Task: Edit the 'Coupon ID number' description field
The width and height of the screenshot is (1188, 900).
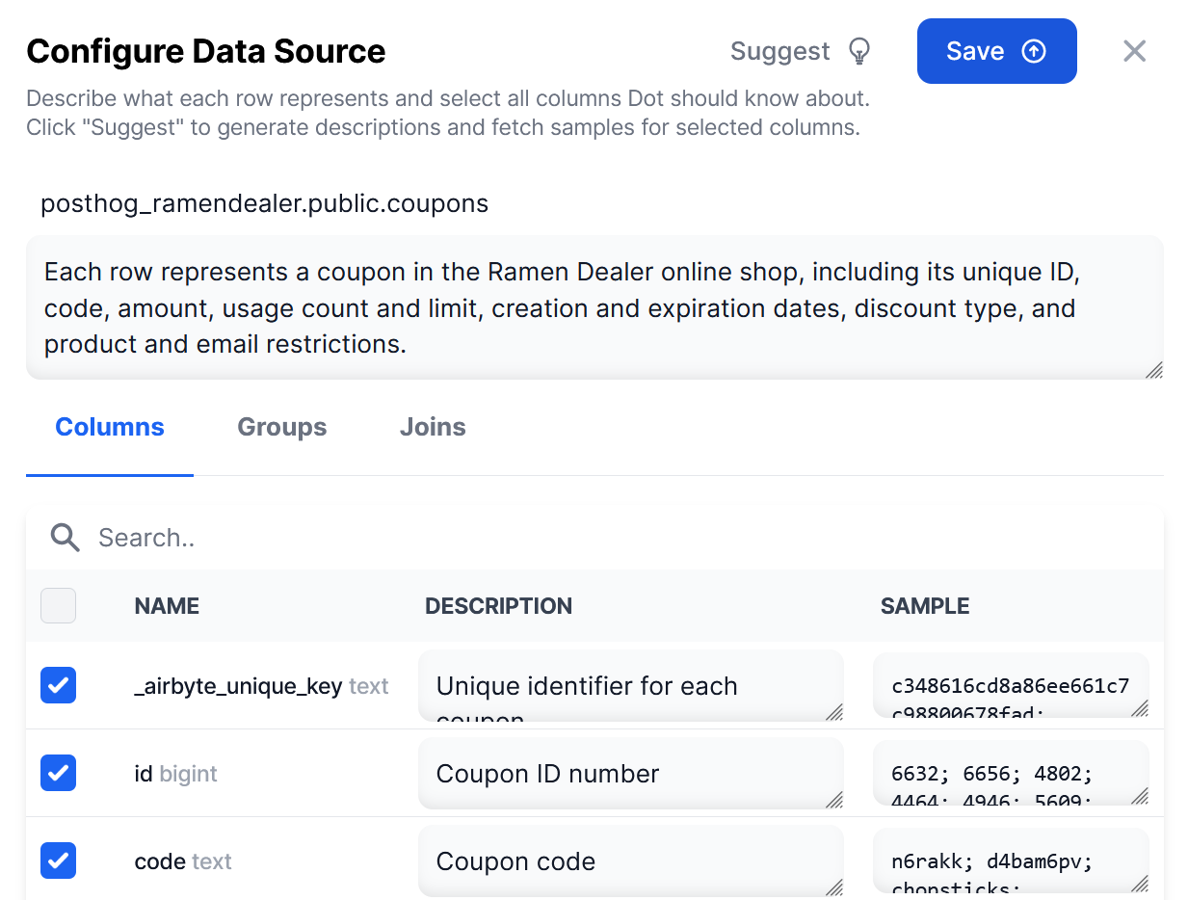Action: pos(630,772)
